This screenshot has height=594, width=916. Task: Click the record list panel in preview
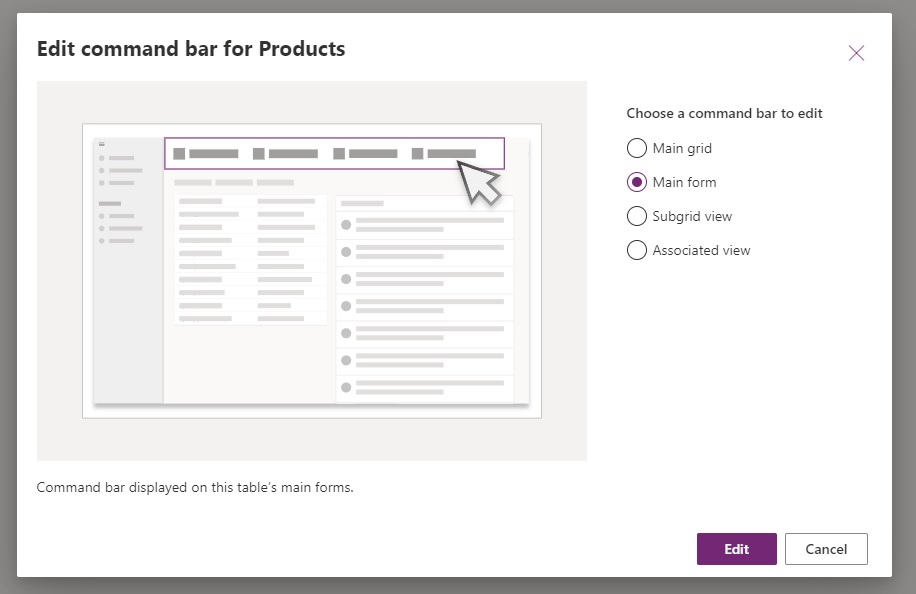pyautogui.click(x=425, y=299)
